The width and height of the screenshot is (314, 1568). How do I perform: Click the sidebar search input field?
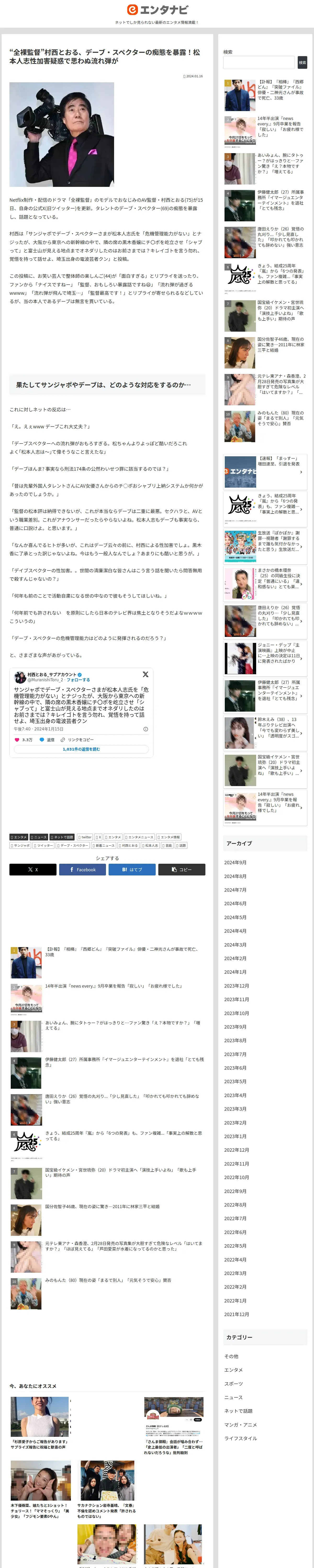tap(259, 62)
